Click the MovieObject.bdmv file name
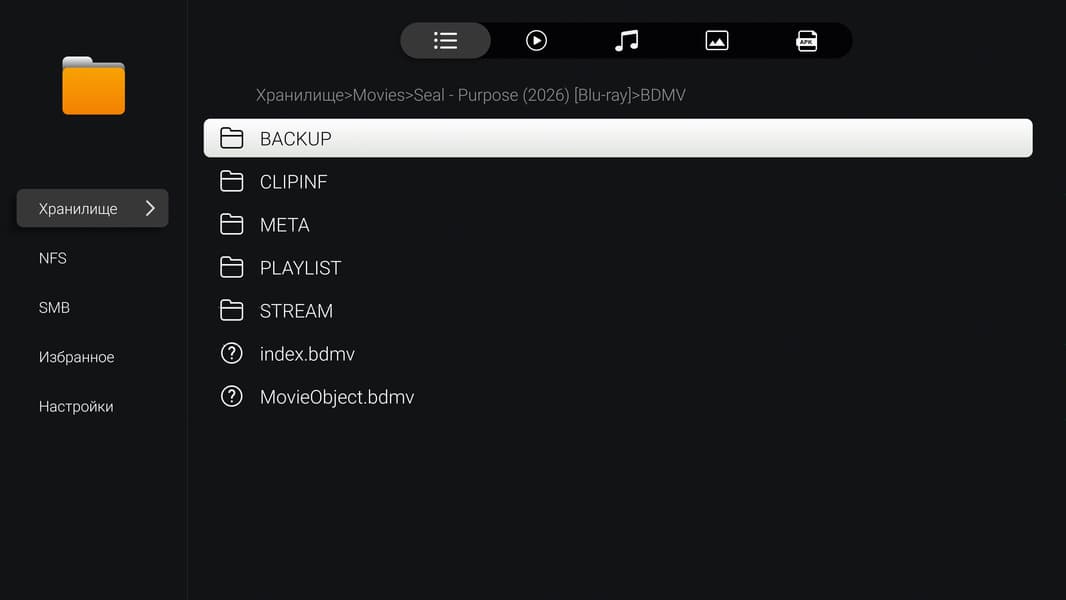The image size is (1066, 600). pos(336,397)
